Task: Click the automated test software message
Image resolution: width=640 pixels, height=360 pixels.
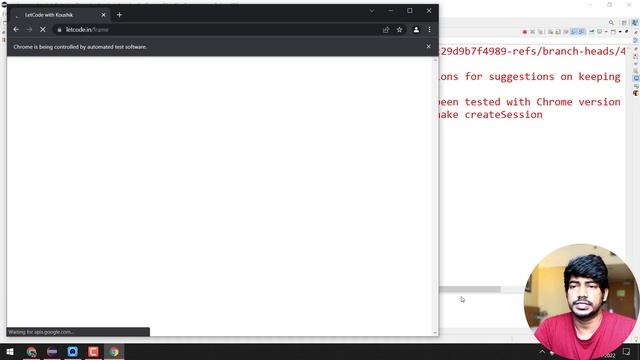Action: click(x=80, y=47)
